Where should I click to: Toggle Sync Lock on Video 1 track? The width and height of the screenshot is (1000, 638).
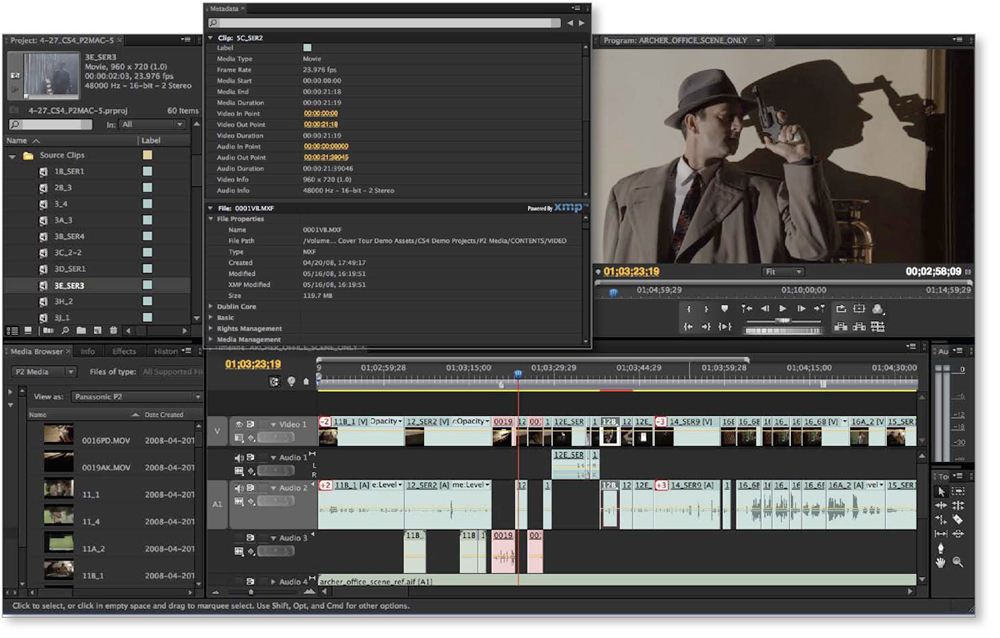251,424
